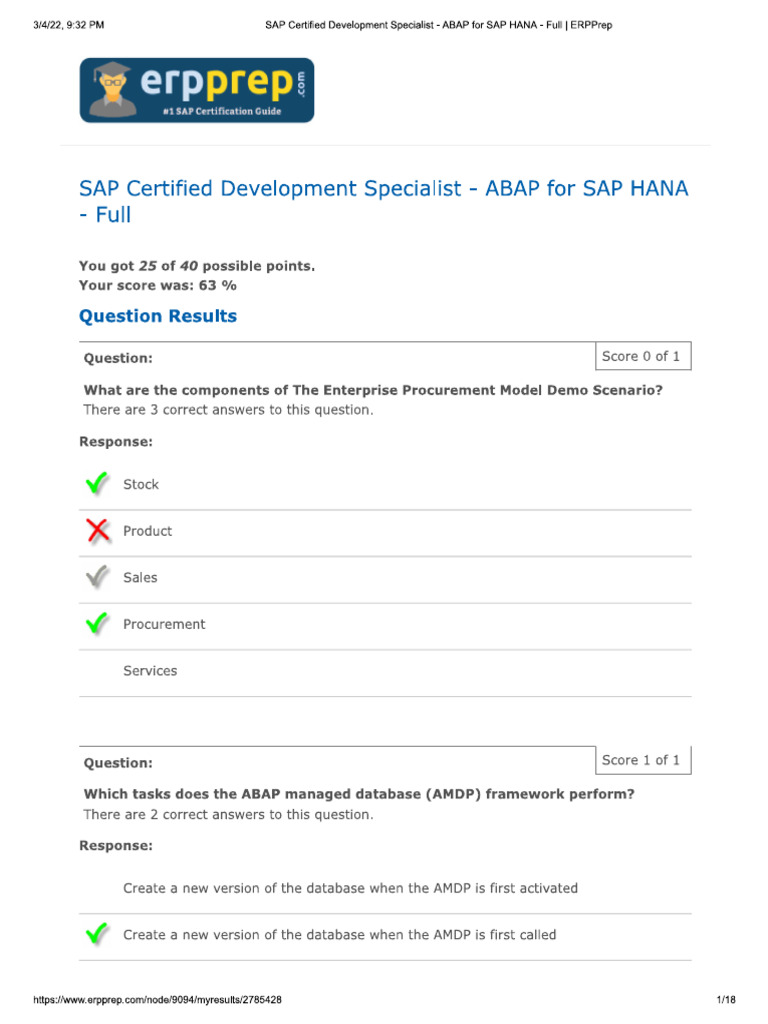This screenshot has height=1024, width=768.
Task: Click the AMDP framework question text
Action: pyautogui.click(x=359, y=794)
